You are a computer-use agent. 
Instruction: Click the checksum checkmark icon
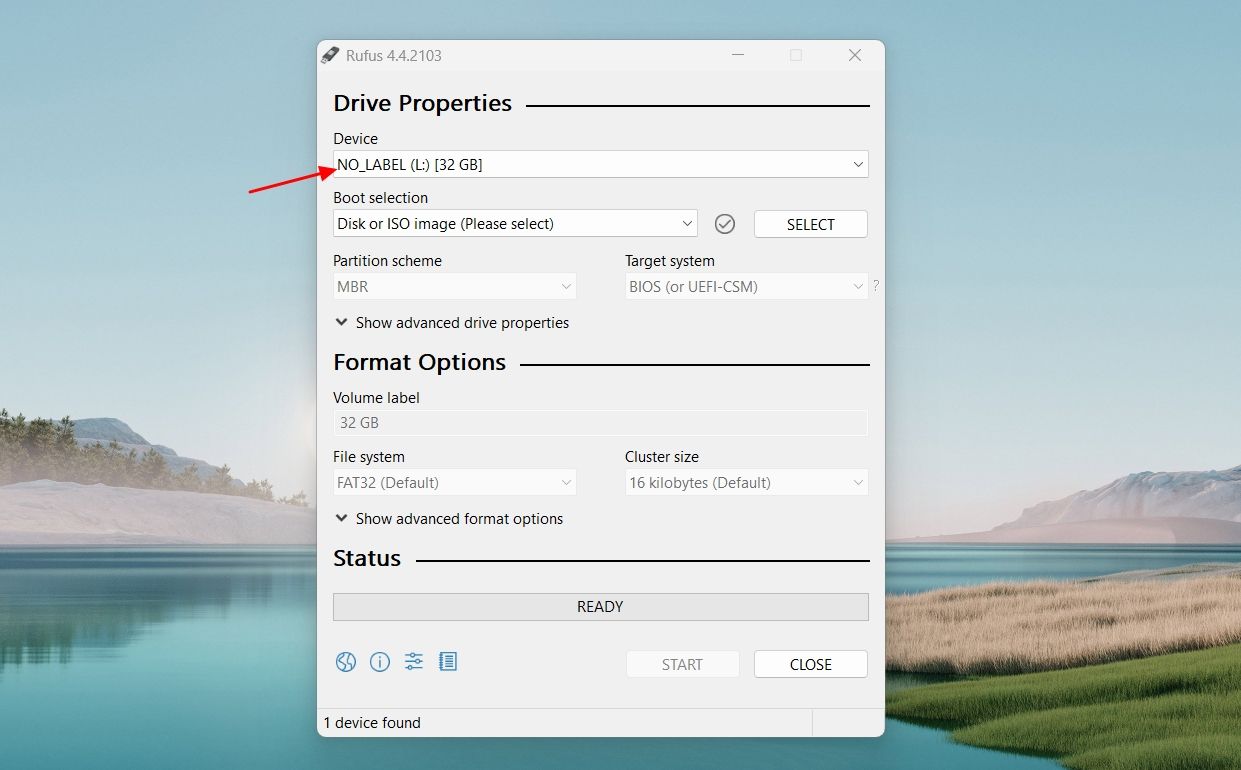(725, 224)
